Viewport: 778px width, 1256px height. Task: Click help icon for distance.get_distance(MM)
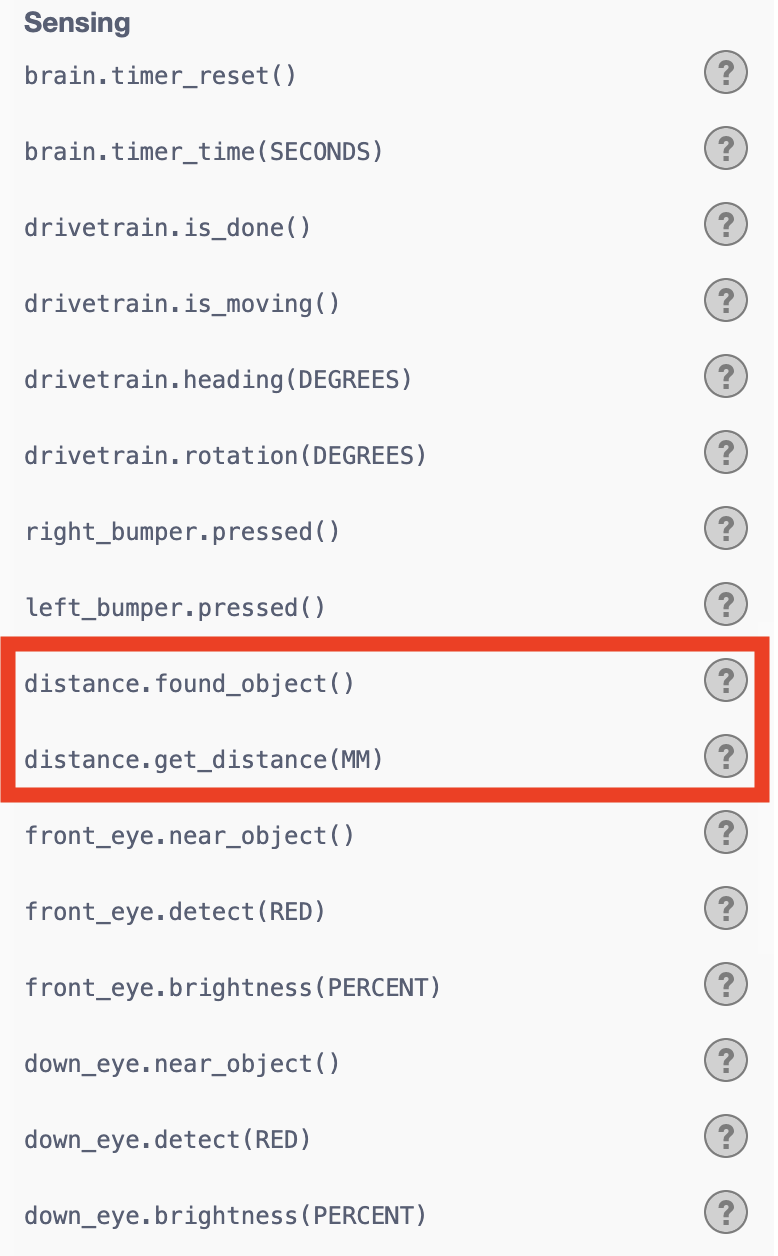pos(726,758)
